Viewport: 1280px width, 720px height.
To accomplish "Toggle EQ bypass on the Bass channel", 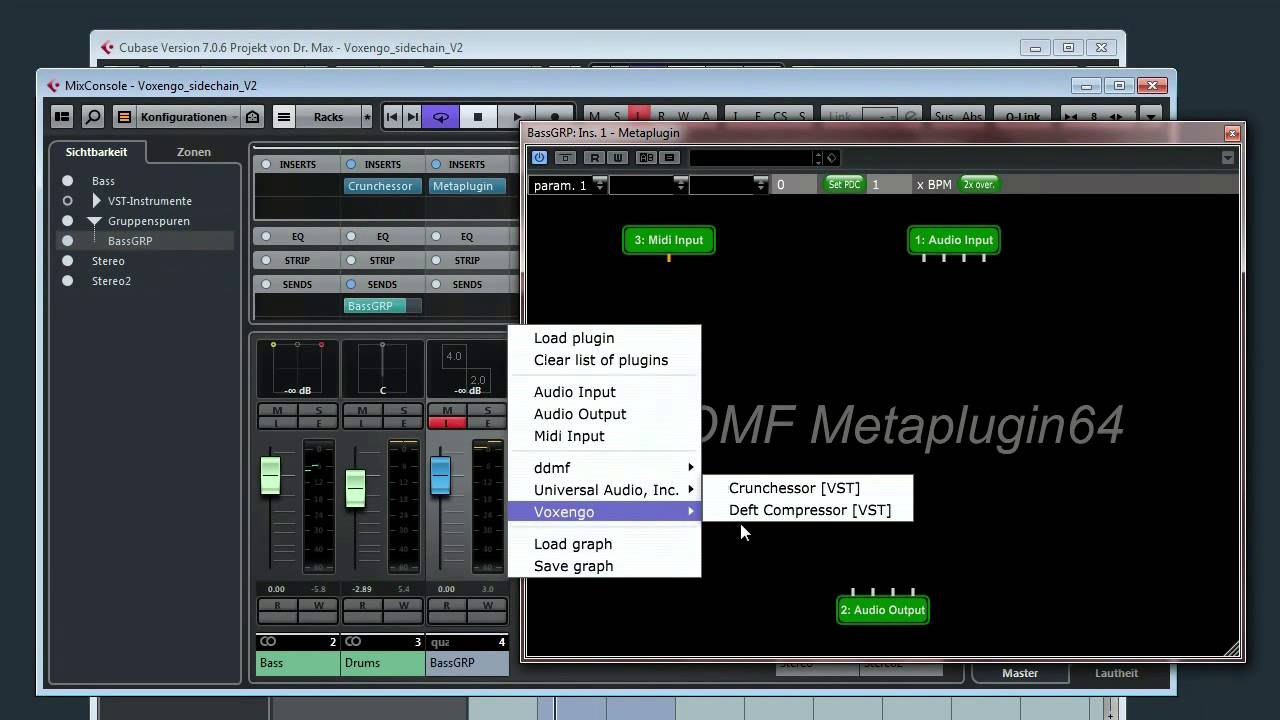I will pos(266,236).
